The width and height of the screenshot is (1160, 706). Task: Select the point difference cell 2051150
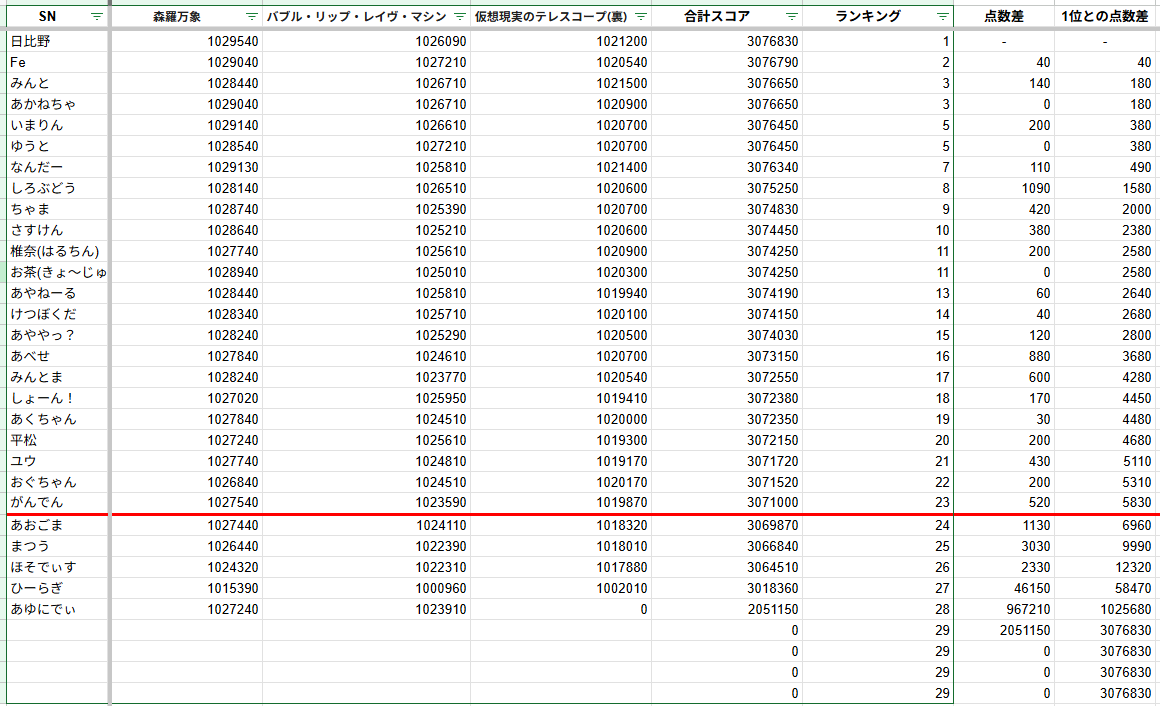tap(1004, 631)
